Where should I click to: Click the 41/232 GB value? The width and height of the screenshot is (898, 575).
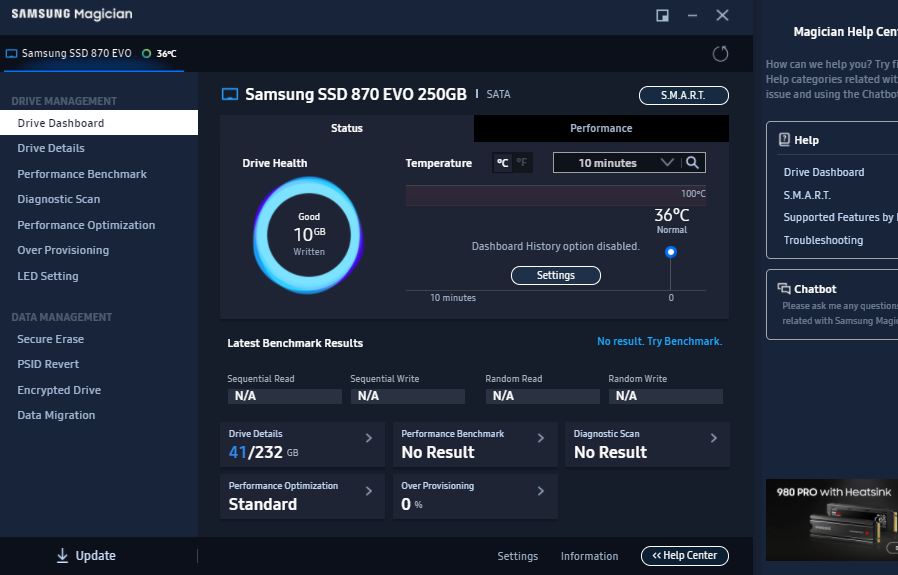point(263,452)
